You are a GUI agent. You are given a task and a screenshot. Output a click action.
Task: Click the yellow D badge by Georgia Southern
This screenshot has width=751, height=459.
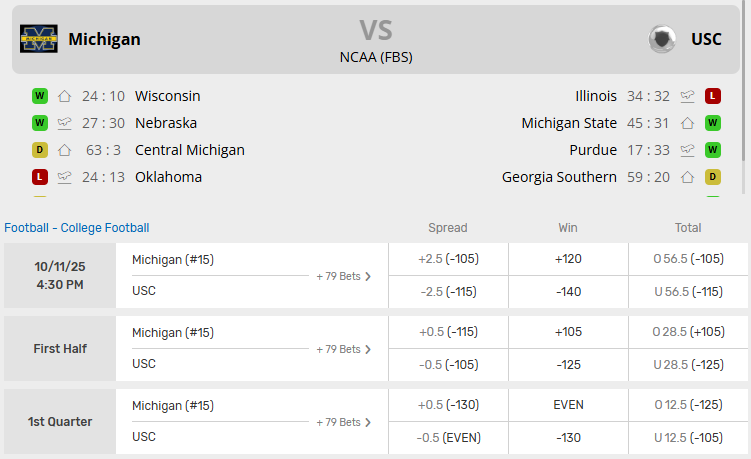pyautogui.click(x=713, y=177)
